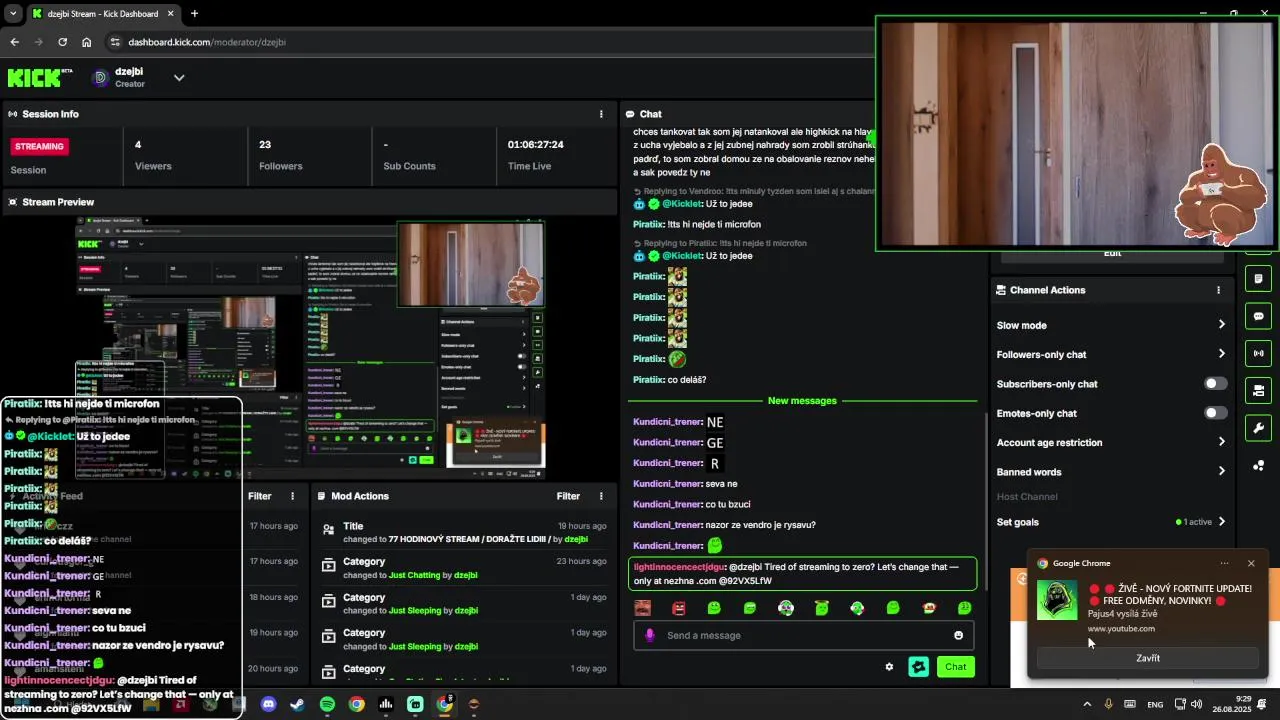Open Filter in Mod Actions panel

pos(568,496)
